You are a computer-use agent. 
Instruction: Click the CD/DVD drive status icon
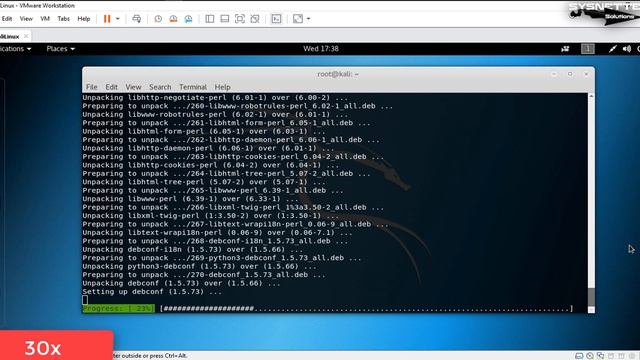point(590,356)
